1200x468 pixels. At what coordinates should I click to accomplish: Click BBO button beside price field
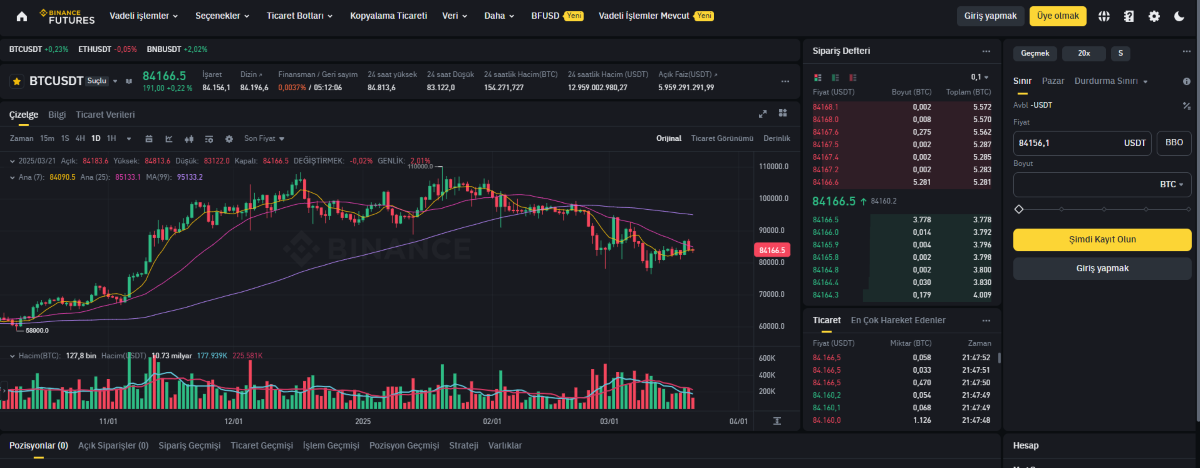(x=1174, y=143)
